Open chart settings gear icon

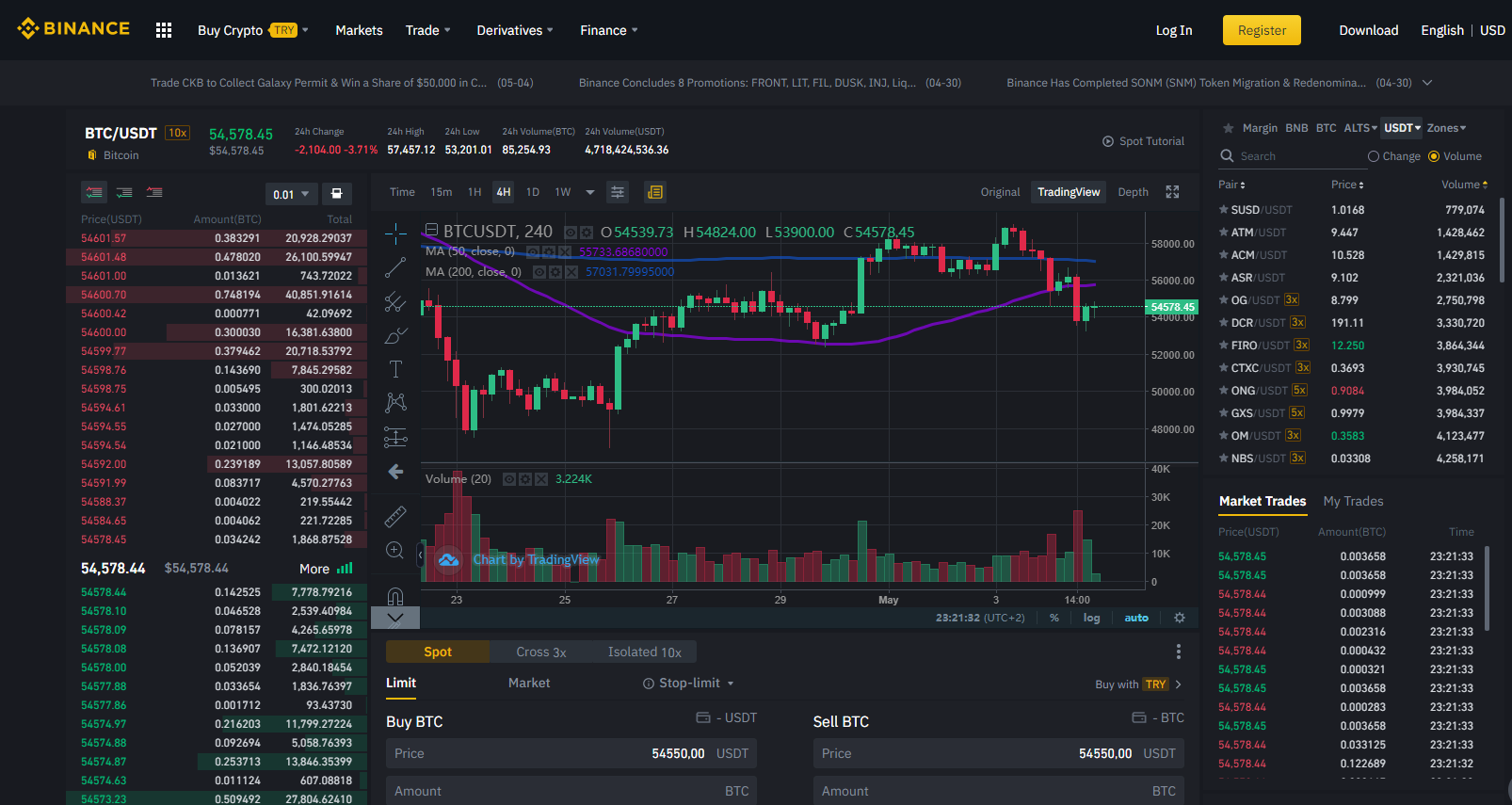[1180, 618]
